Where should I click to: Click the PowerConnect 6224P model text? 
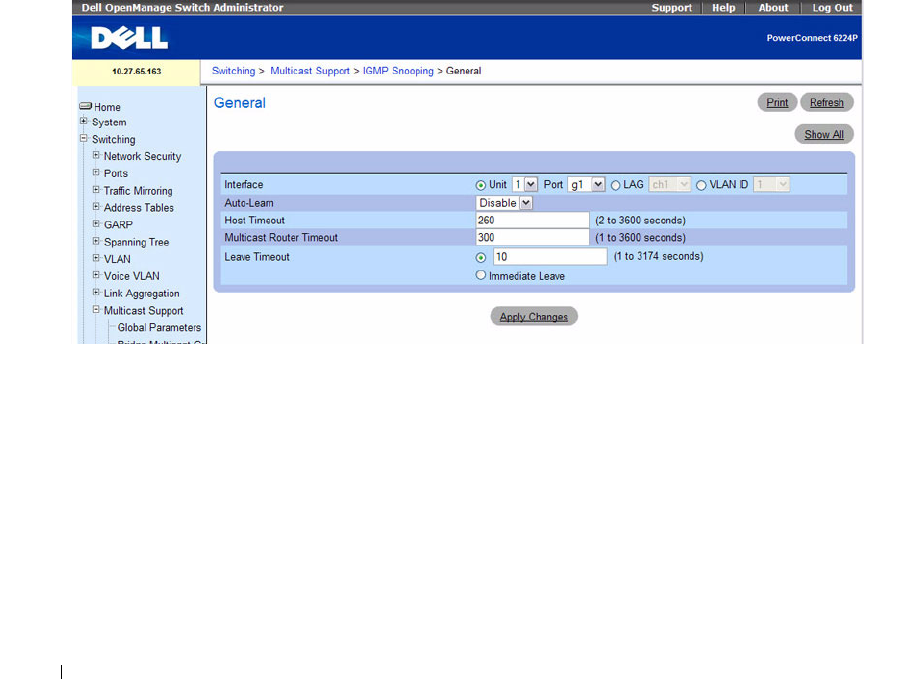(x=812, y=38)
